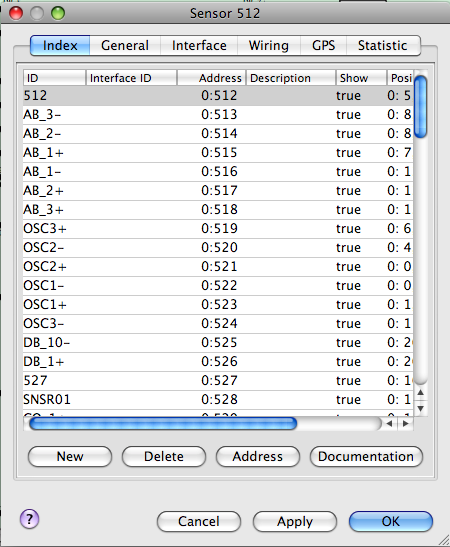This screenshot has width=450, height=547.
Task: Select the SNSR01 row in the list
Action: pyautogui.click(x=218, y=400)
